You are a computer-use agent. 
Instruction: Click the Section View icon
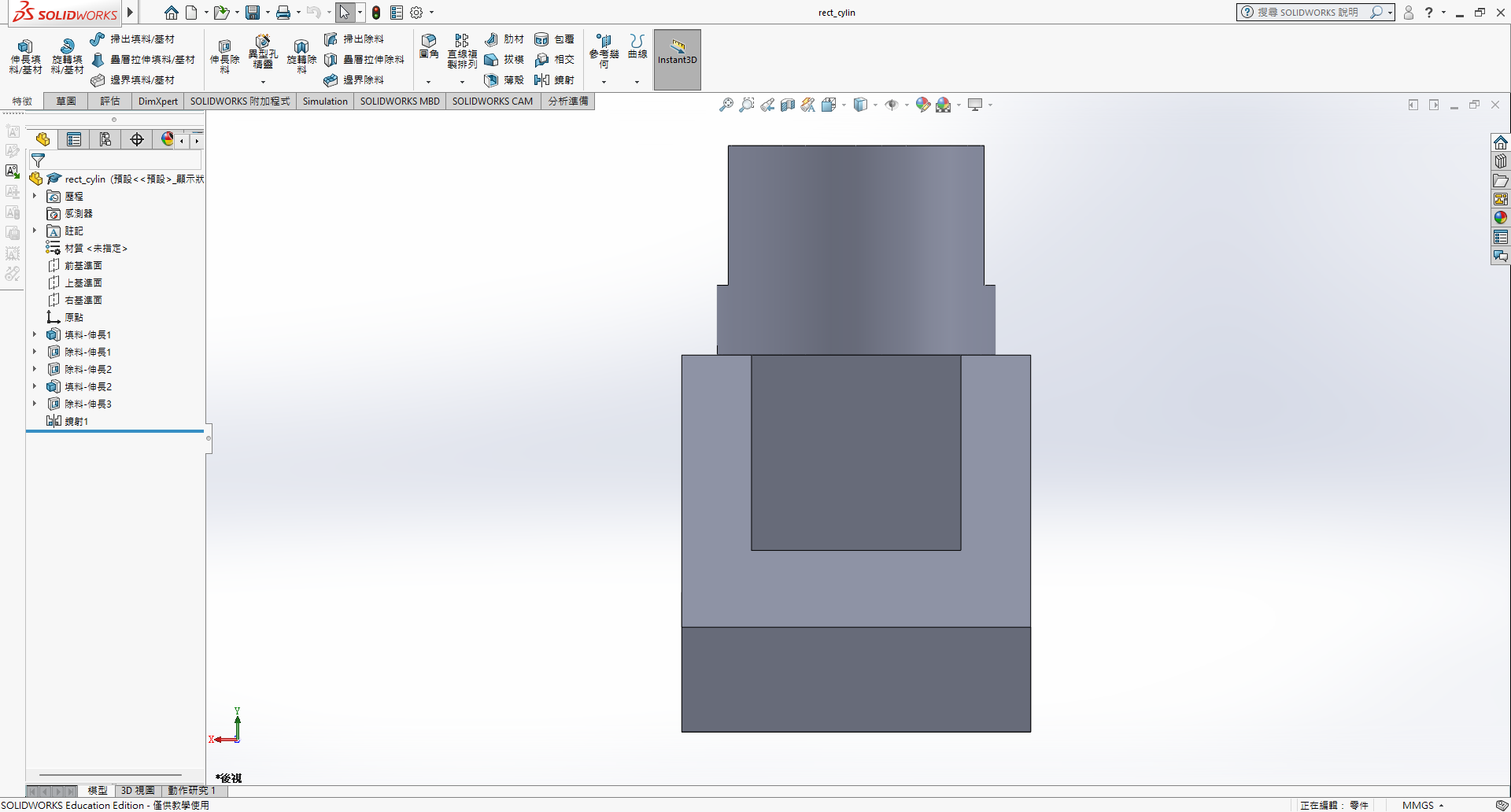pyautogui.click(x=788, y=105)
